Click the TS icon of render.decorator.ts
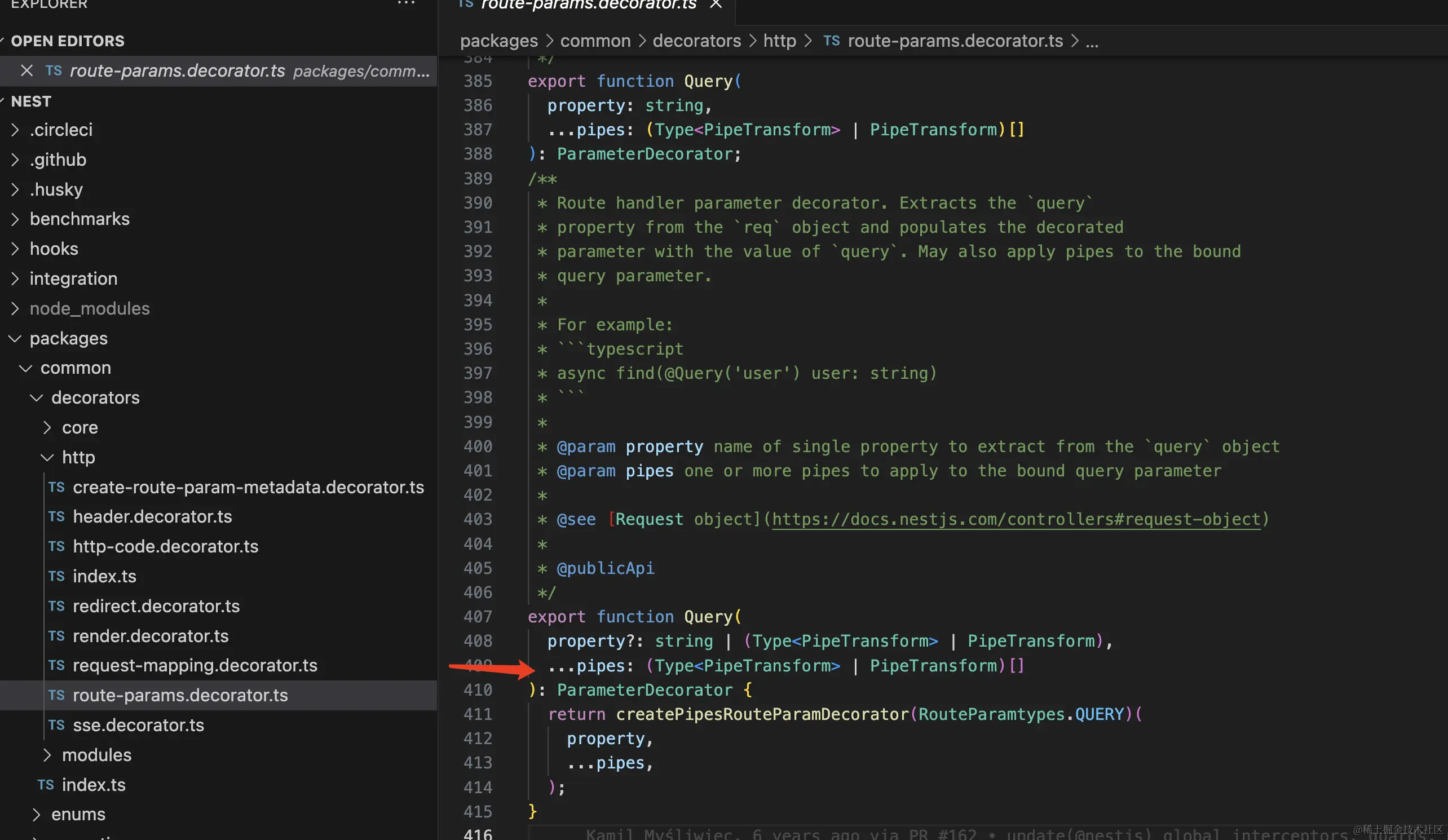 click(56, 636)
